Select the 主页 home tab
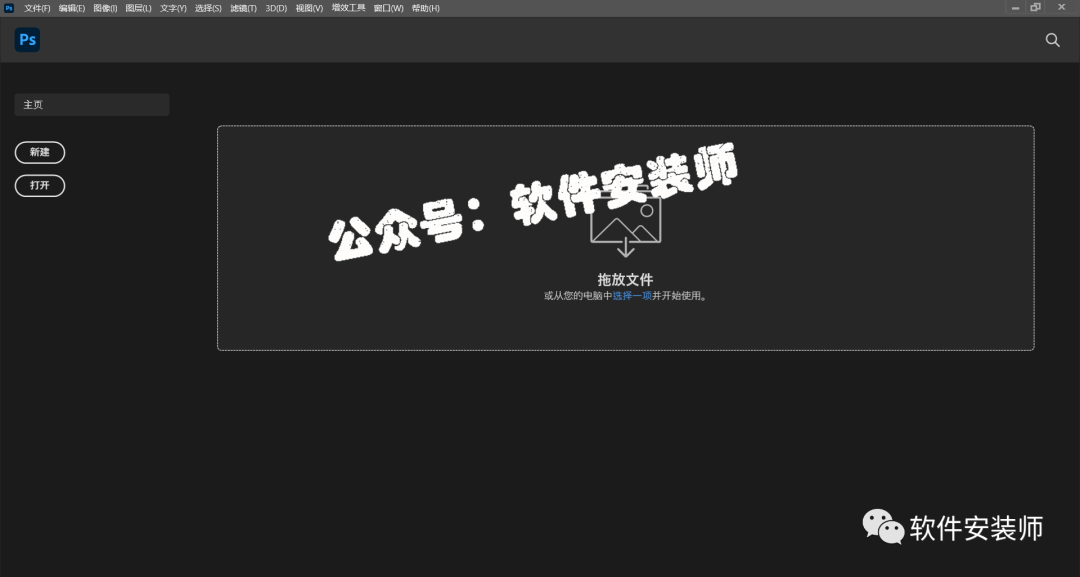 pos(92,105)
